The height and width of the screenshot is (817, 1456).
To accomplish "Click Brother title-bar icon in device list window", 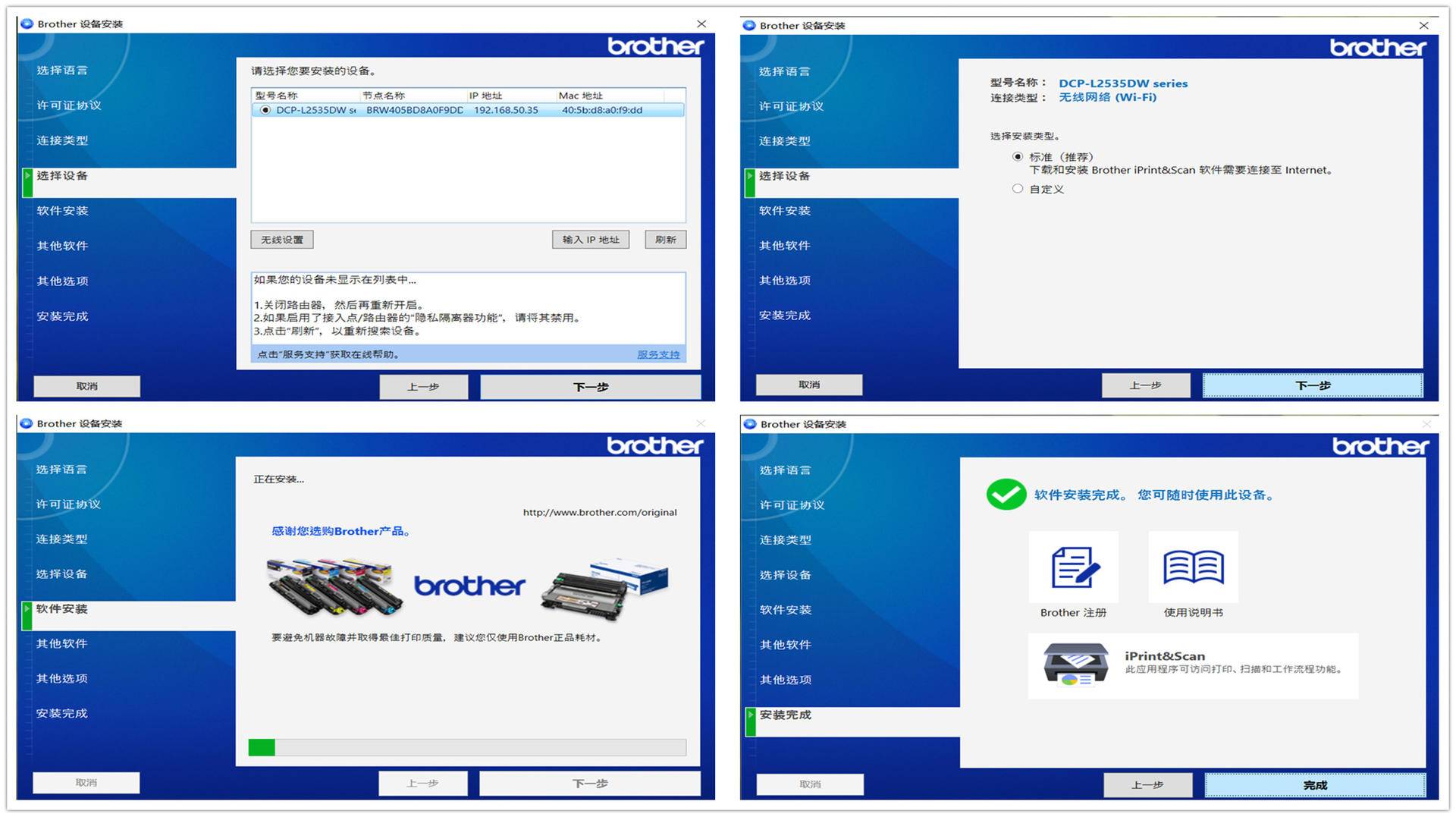I will click(x=27, y=24).
